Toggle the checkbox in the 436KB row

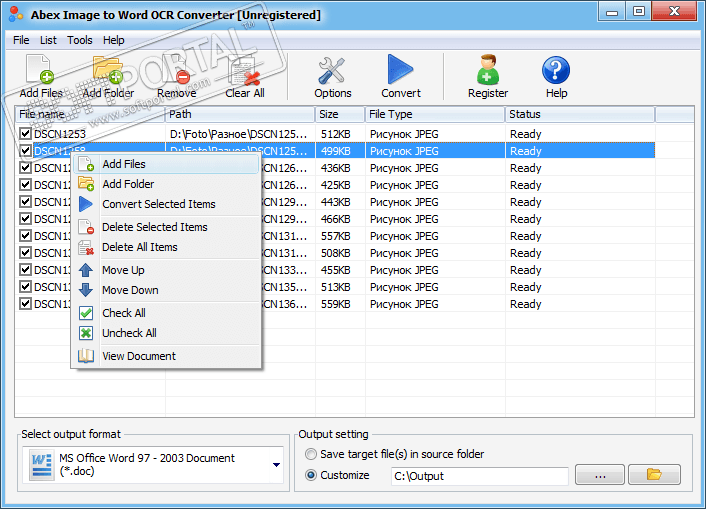click(x=25, y=168)
